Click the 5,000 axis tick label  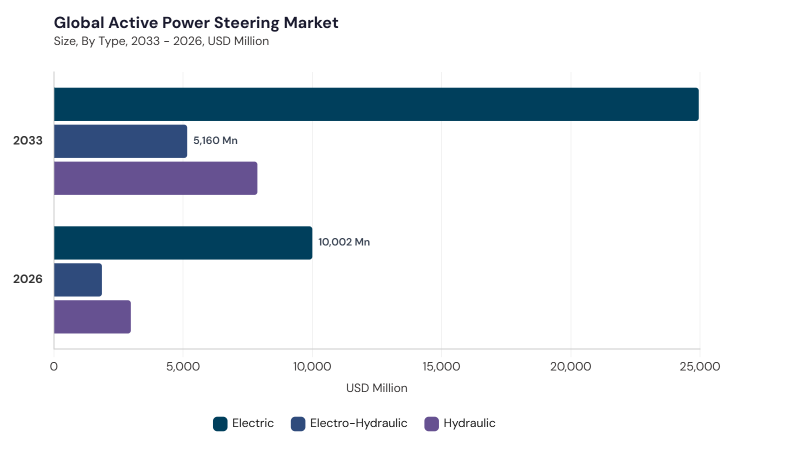(x=183, y=366)
